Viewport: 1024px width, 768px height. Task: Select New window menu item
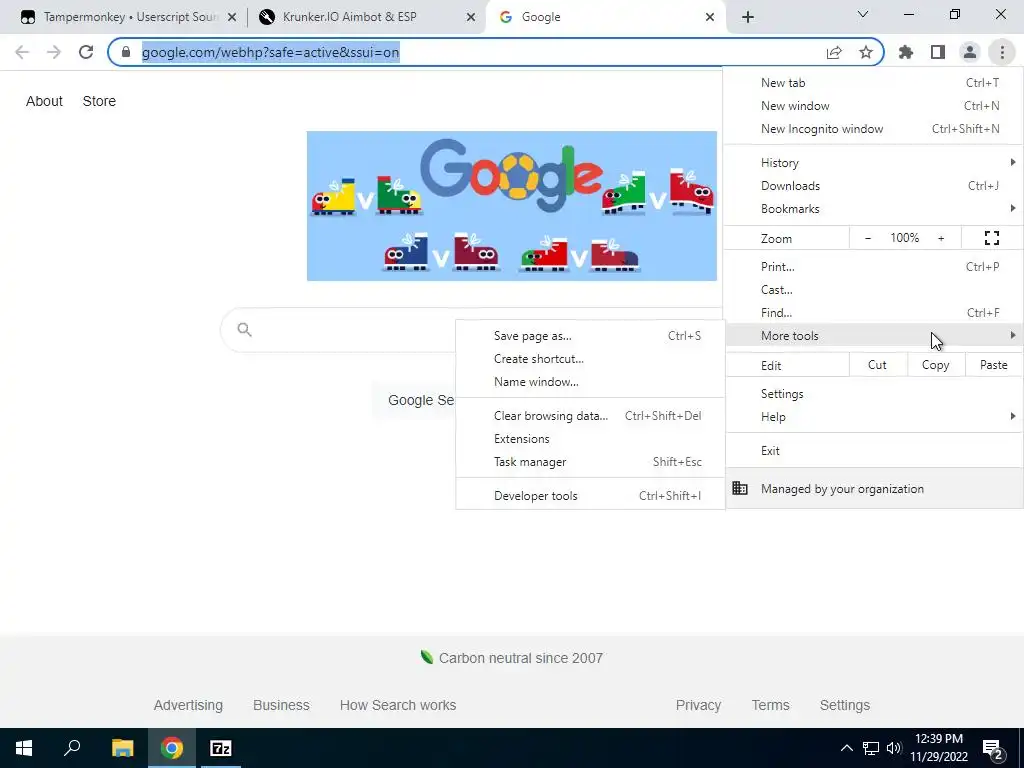point(873,106)
